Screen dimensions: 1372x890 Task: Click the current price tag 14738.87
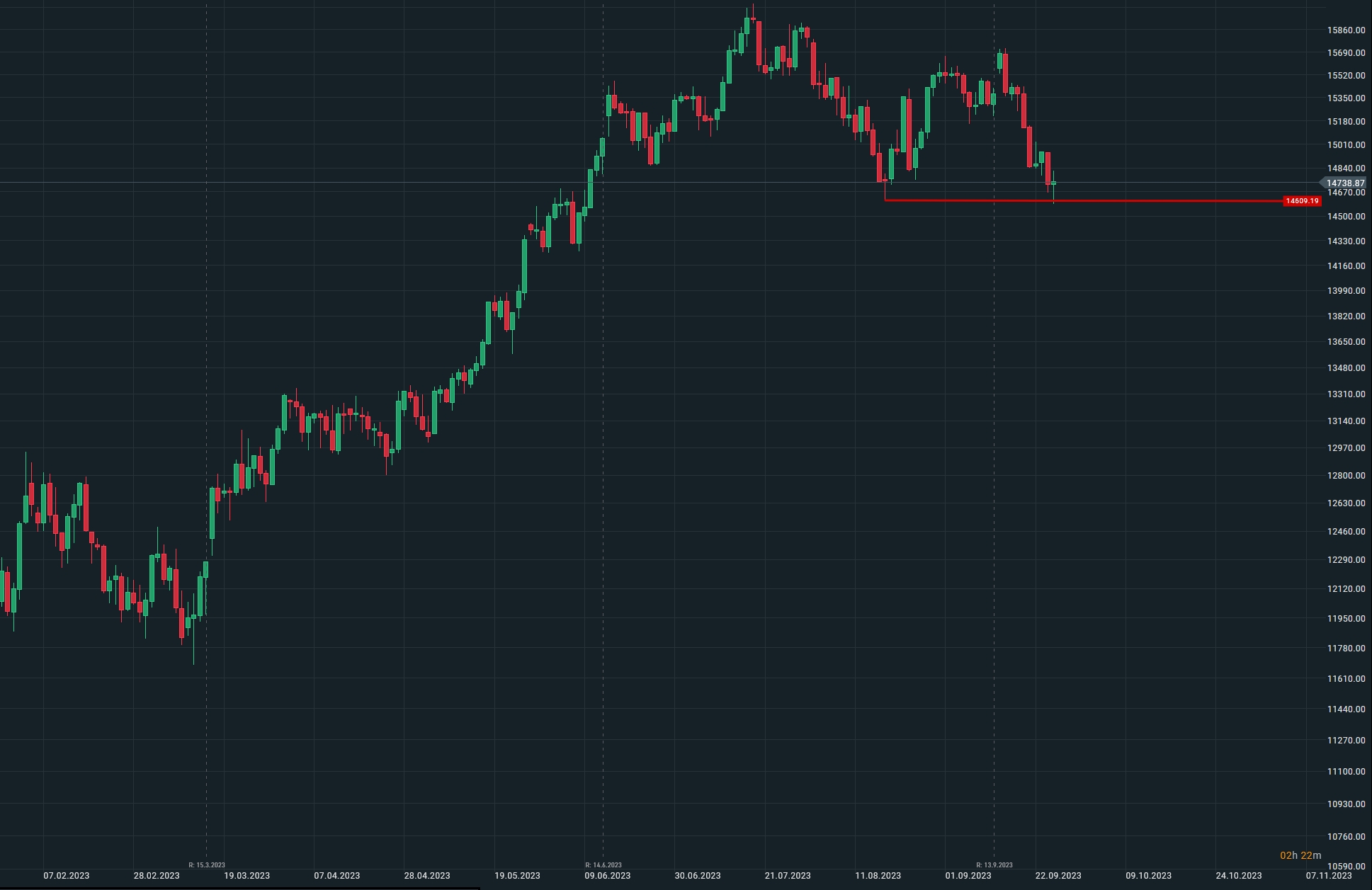tap(1344, 183)
